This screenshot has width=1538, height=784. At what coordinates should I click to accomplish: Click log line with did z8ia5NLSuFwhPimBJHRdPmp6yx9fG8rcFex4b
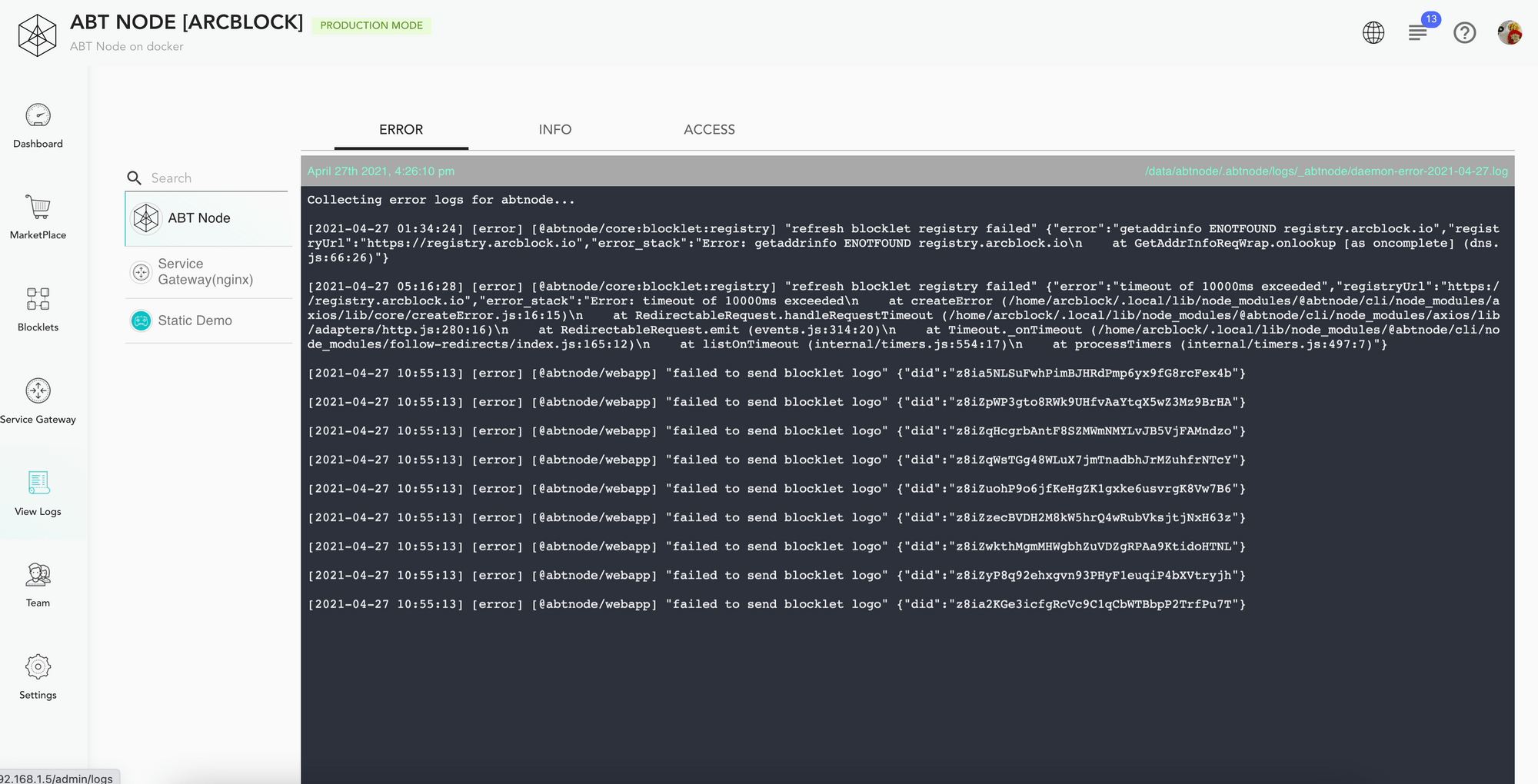tap(777, 374)
